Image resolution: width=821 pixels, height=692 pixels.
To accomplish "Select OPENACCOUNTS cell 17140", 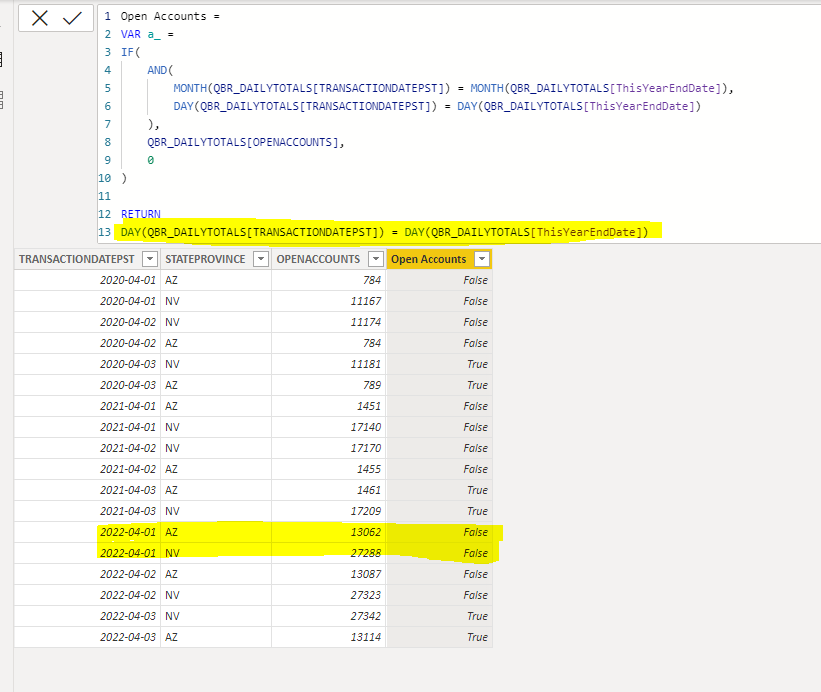I will click(x=329, y=427).
